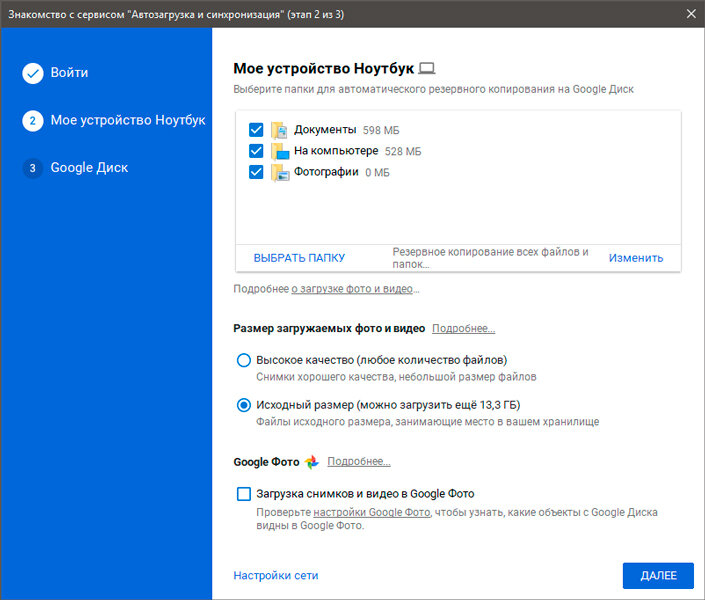Click the Файлы исходного размера description
This screenshot has height=600, width=705.
click(x=428, y=422)
